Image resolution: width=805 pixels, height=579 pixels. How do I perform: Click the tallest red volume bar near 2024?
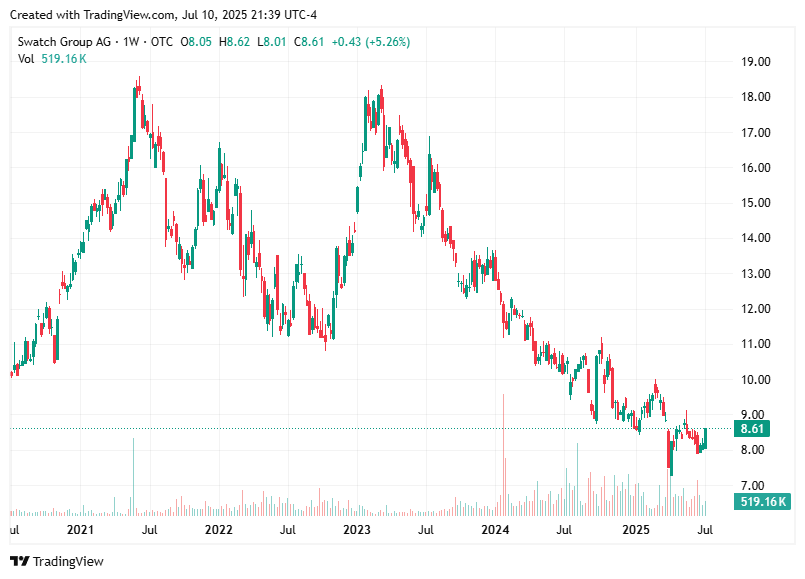[503, 455]
